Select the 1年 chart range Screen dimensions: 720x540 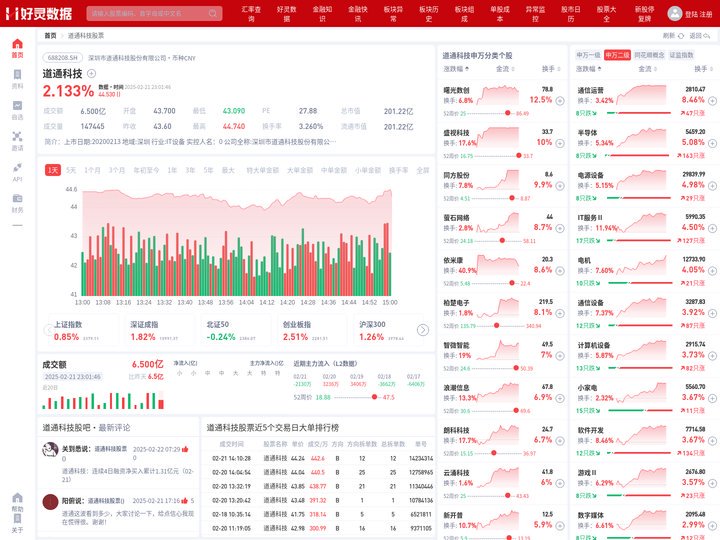172,170
